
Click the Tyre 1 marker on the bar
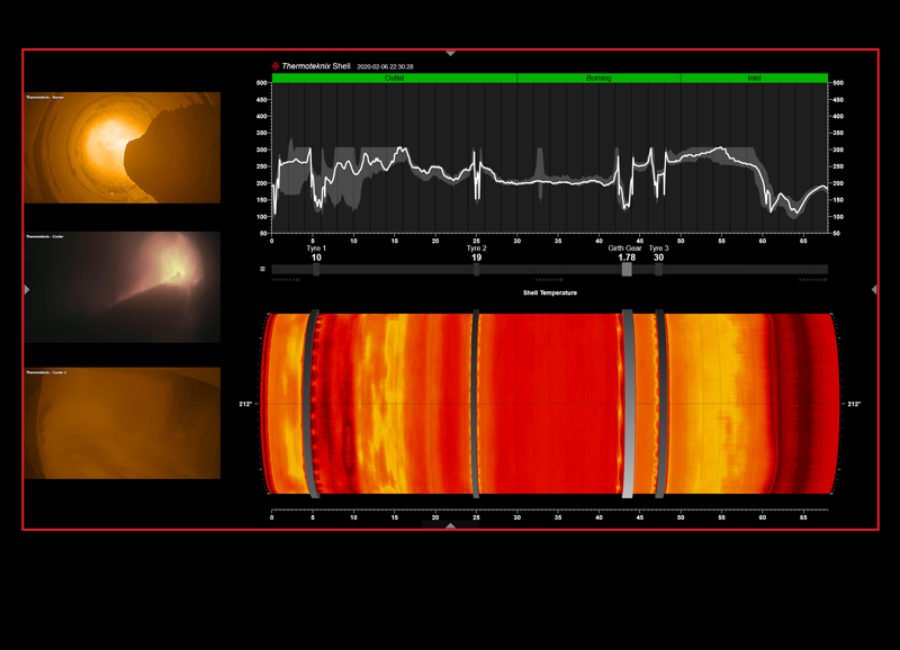[316, 269]
